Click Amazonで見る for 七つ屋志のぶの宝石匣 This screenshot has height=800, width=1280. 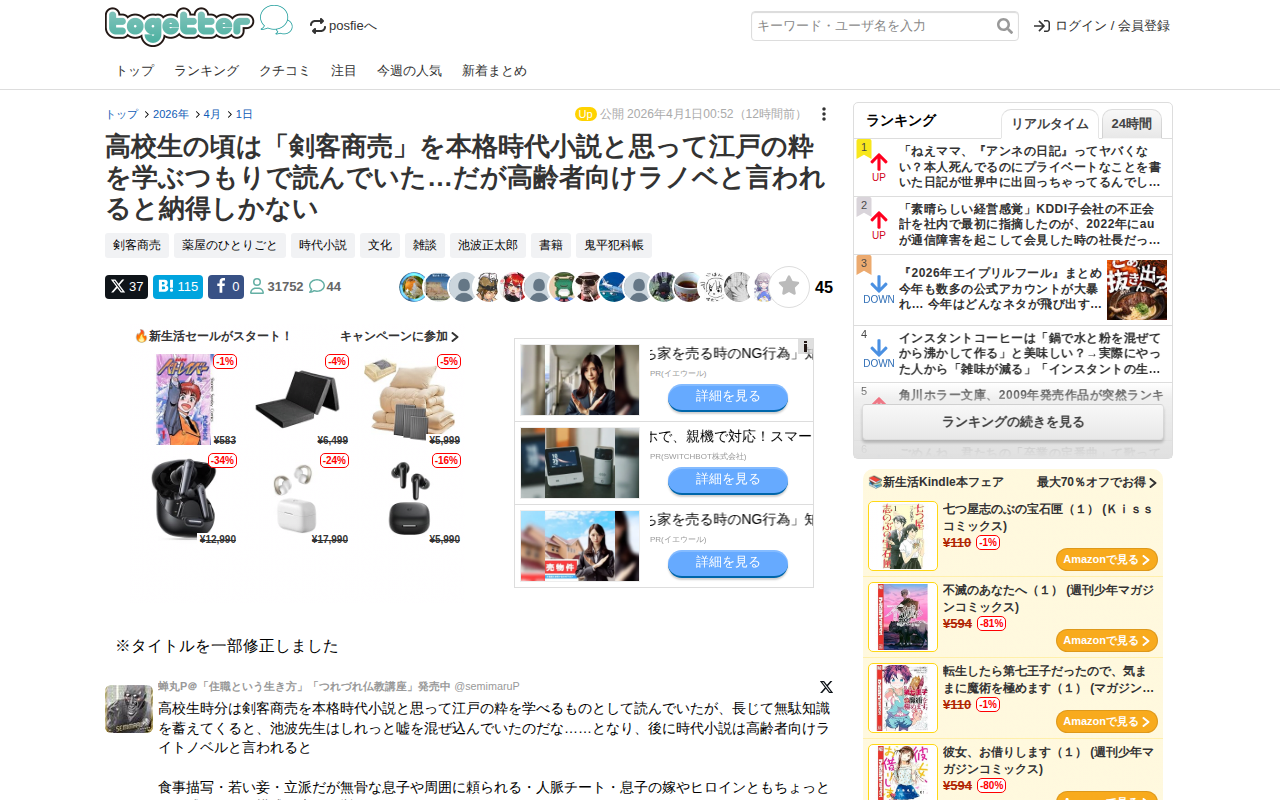tap(1107, 560)
